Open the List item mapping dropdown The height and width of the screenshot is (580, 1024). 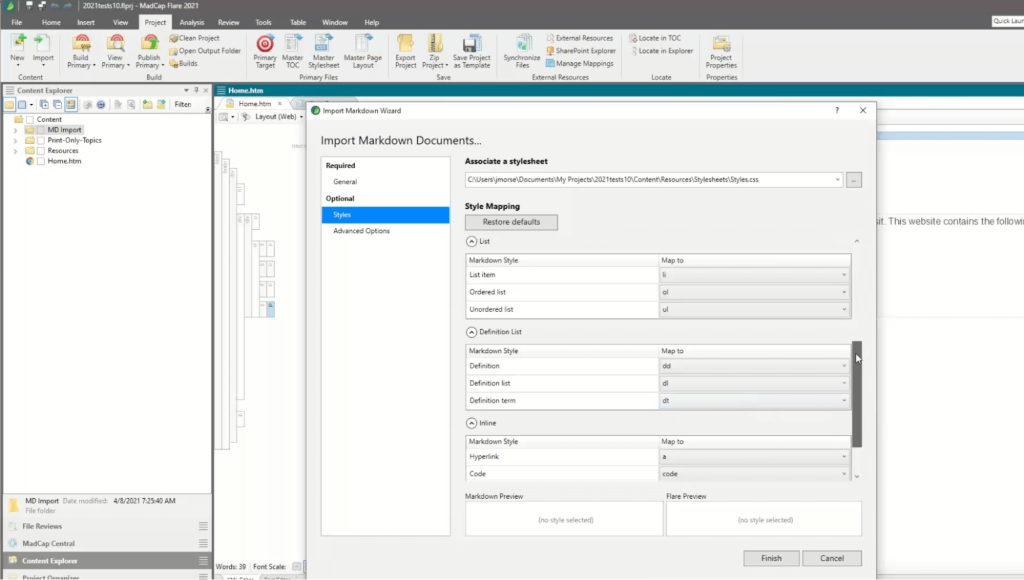point(843,275)
